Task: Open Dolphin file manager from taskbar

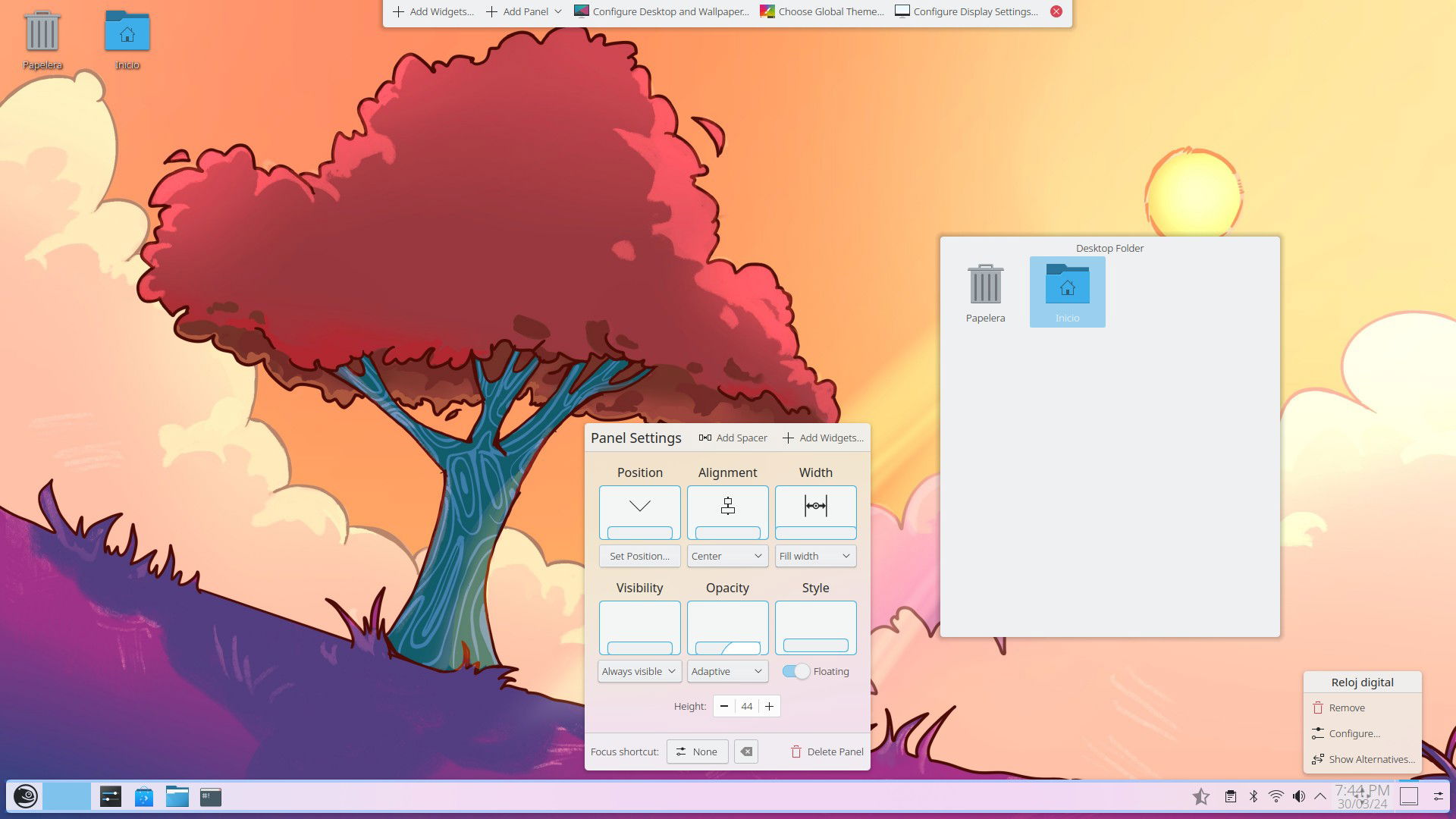Action: (177, 796)
